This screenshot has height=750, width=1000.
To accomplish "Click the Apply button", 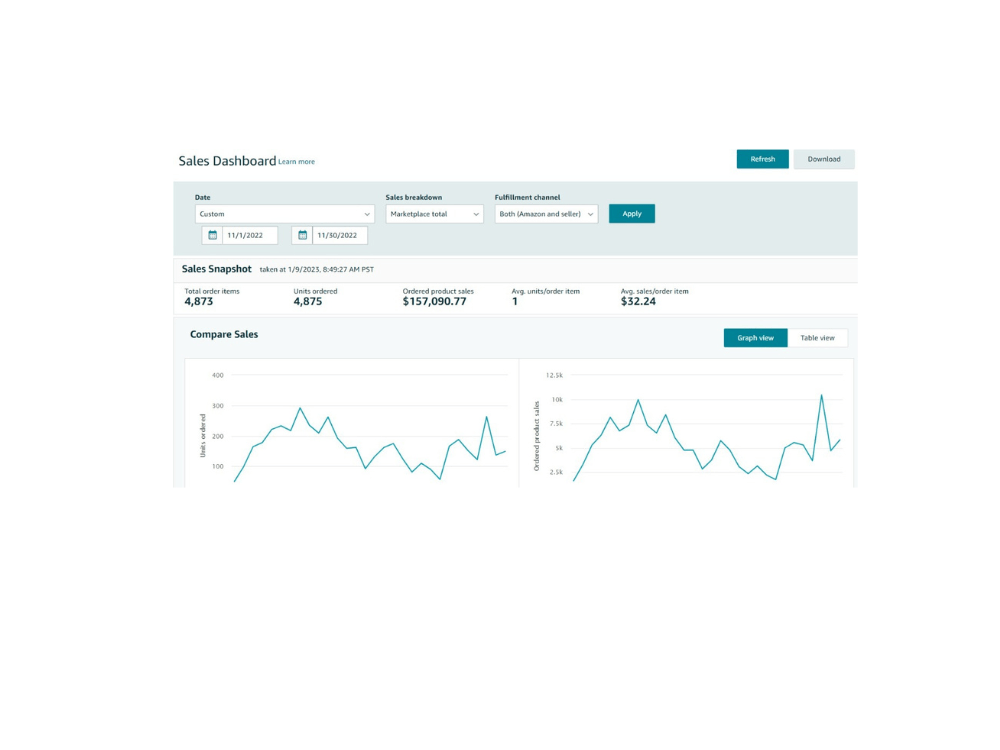I will 631,214.
